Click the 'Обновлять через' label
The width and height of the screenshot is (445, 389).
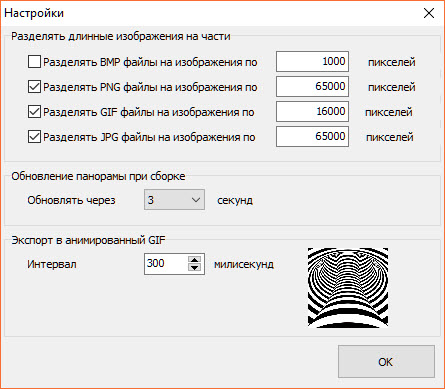(x=71, y=200)
